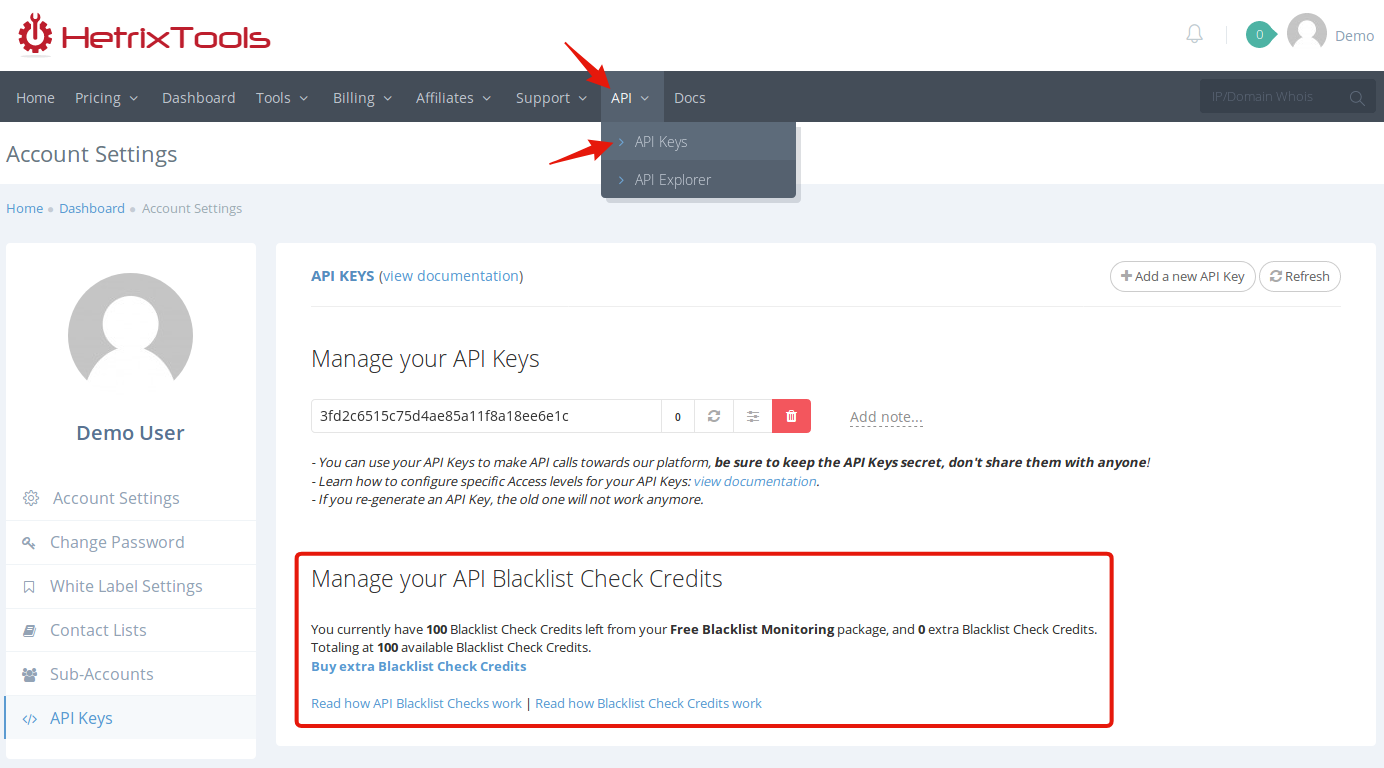Expand the Affiliates menu
The width and height of the screenshot is (1384, 768).
453,97
